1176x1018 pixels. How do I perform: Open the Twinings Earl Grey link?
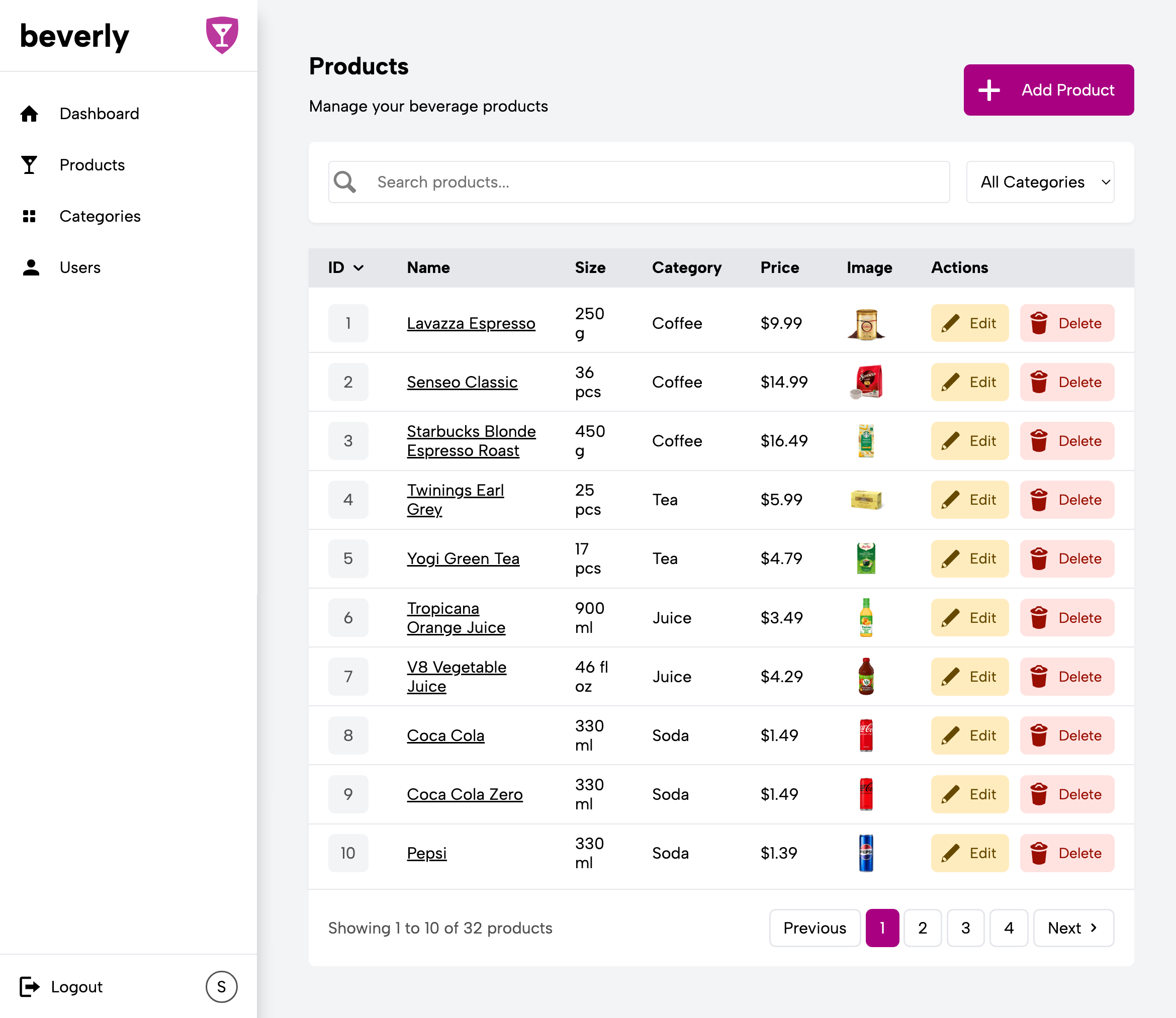[x=455, y=500]
